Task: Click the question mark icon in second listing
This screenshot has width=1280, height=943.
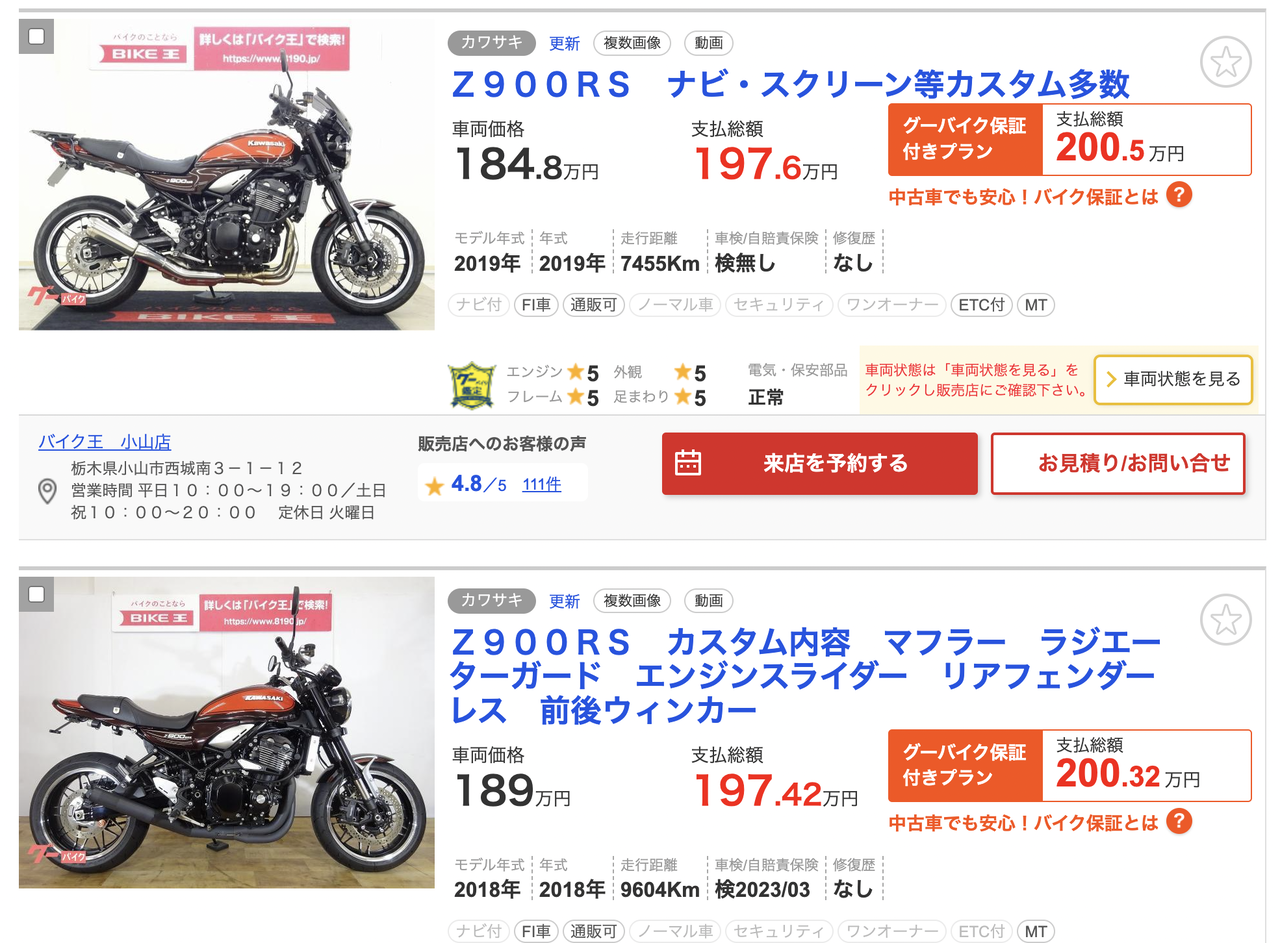Action: [1179, 822]
